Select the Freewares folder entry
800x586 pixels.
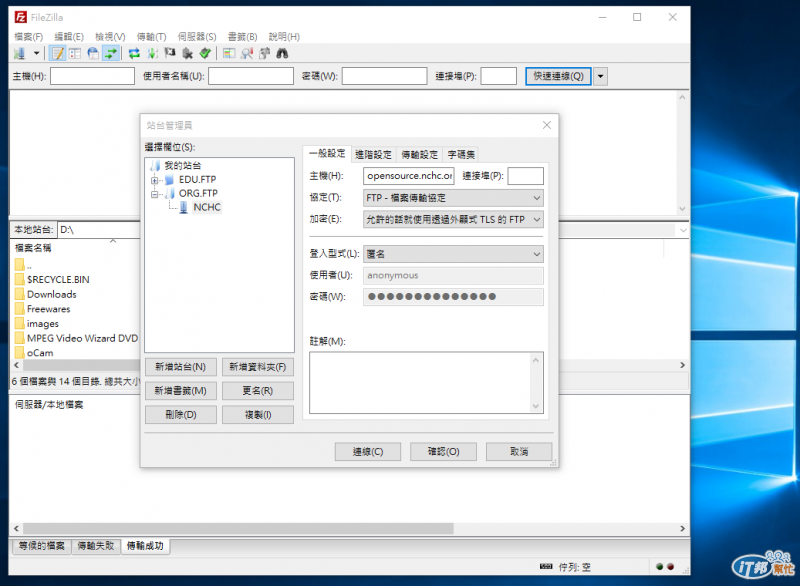pos(48,309)
